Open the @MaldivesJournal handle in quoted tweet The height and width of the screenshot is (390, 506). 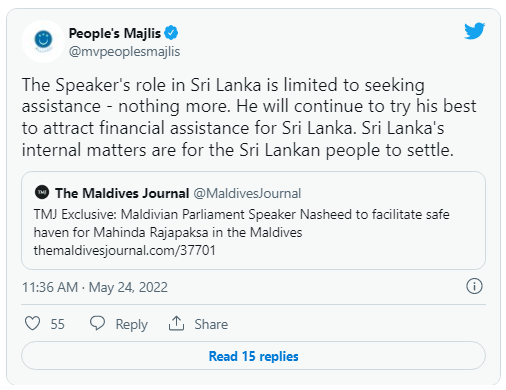coord(247,193)
